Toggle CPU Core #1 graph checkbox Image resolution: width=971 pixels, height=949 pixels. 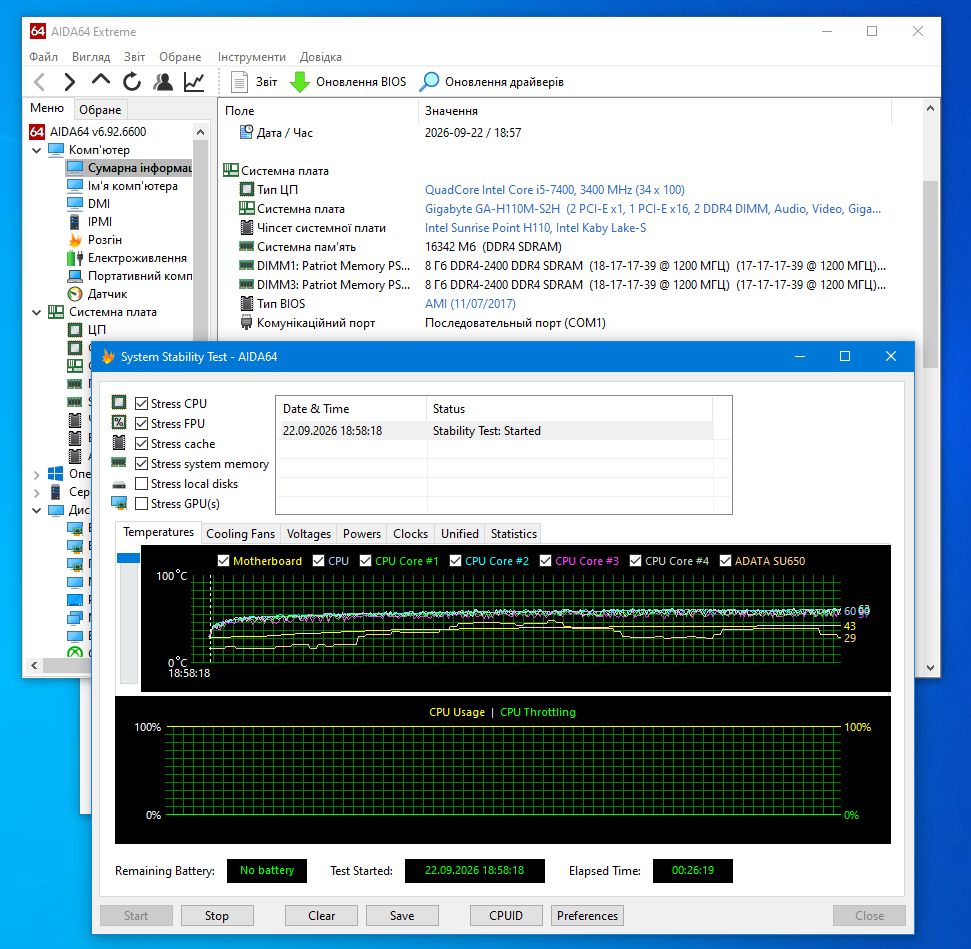(365, 561)
